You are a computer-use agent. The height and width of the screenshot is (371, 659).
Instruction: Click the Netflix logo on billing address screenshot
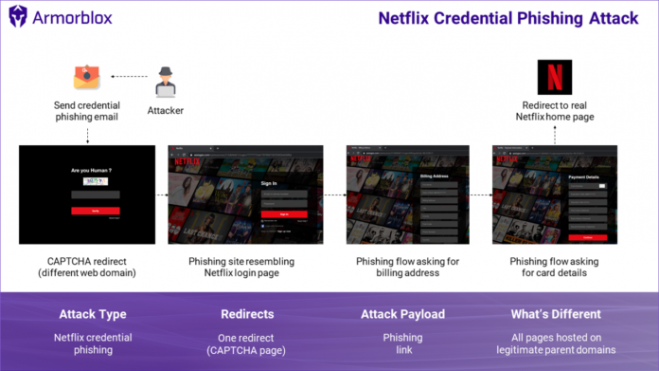coord(361,159)
